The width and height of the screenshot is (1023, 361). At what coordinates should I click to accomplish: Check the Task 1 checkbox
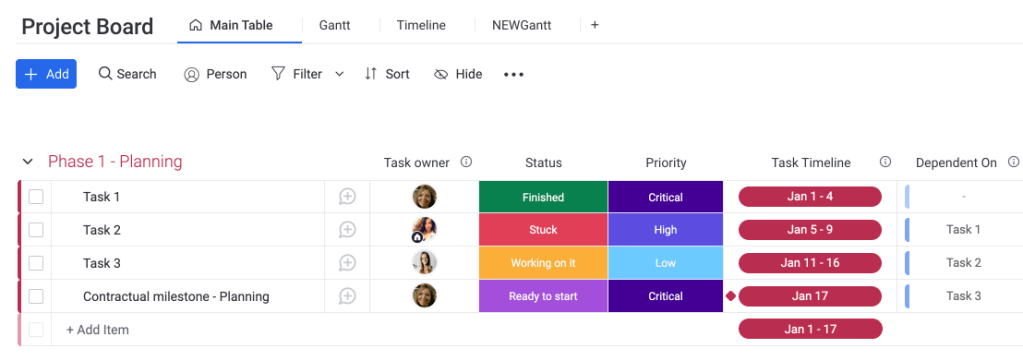36,196
